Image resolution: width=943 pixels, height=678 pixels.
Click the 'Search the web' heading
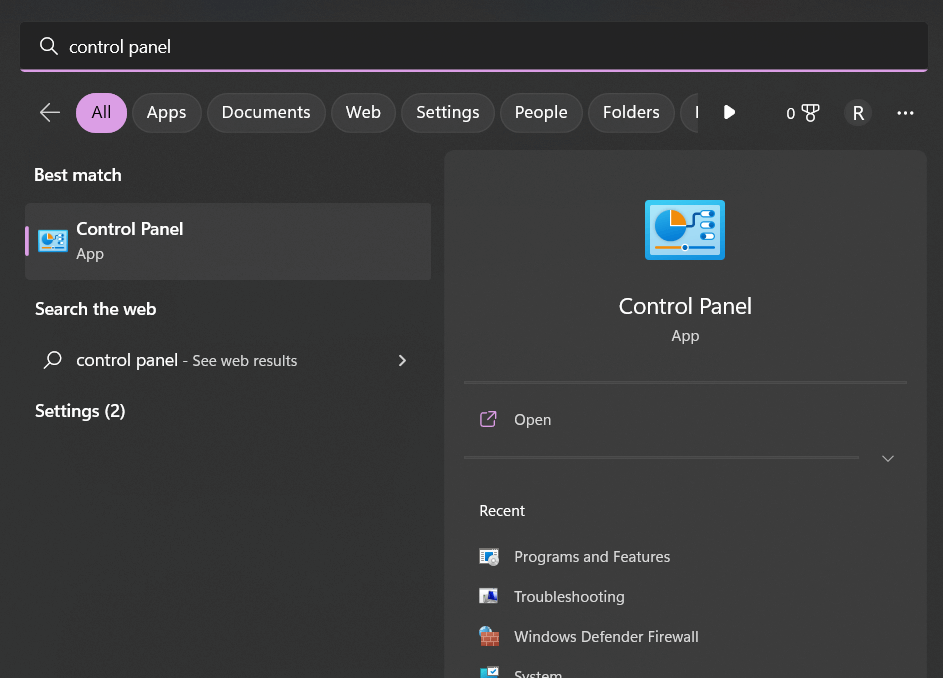(x=96, y=309)
